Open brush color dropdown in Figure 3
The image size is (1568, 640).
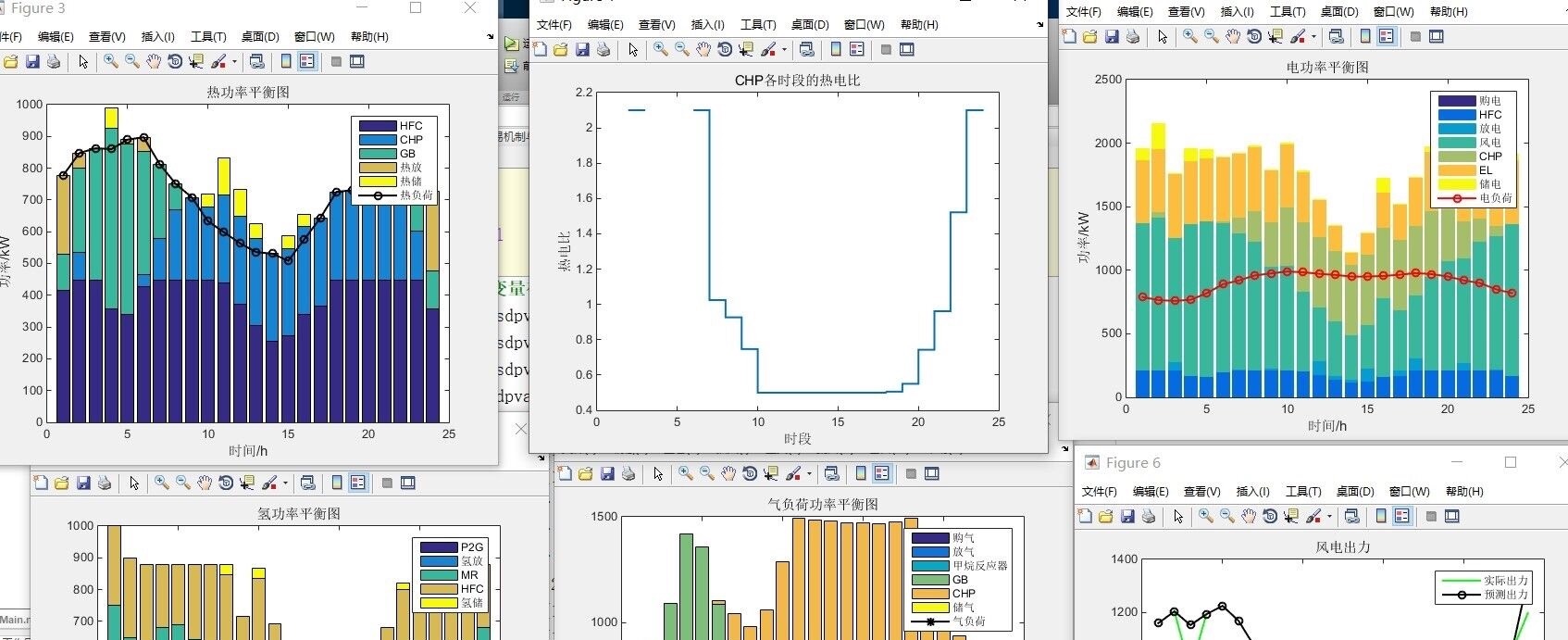click(x=234, y=61)
